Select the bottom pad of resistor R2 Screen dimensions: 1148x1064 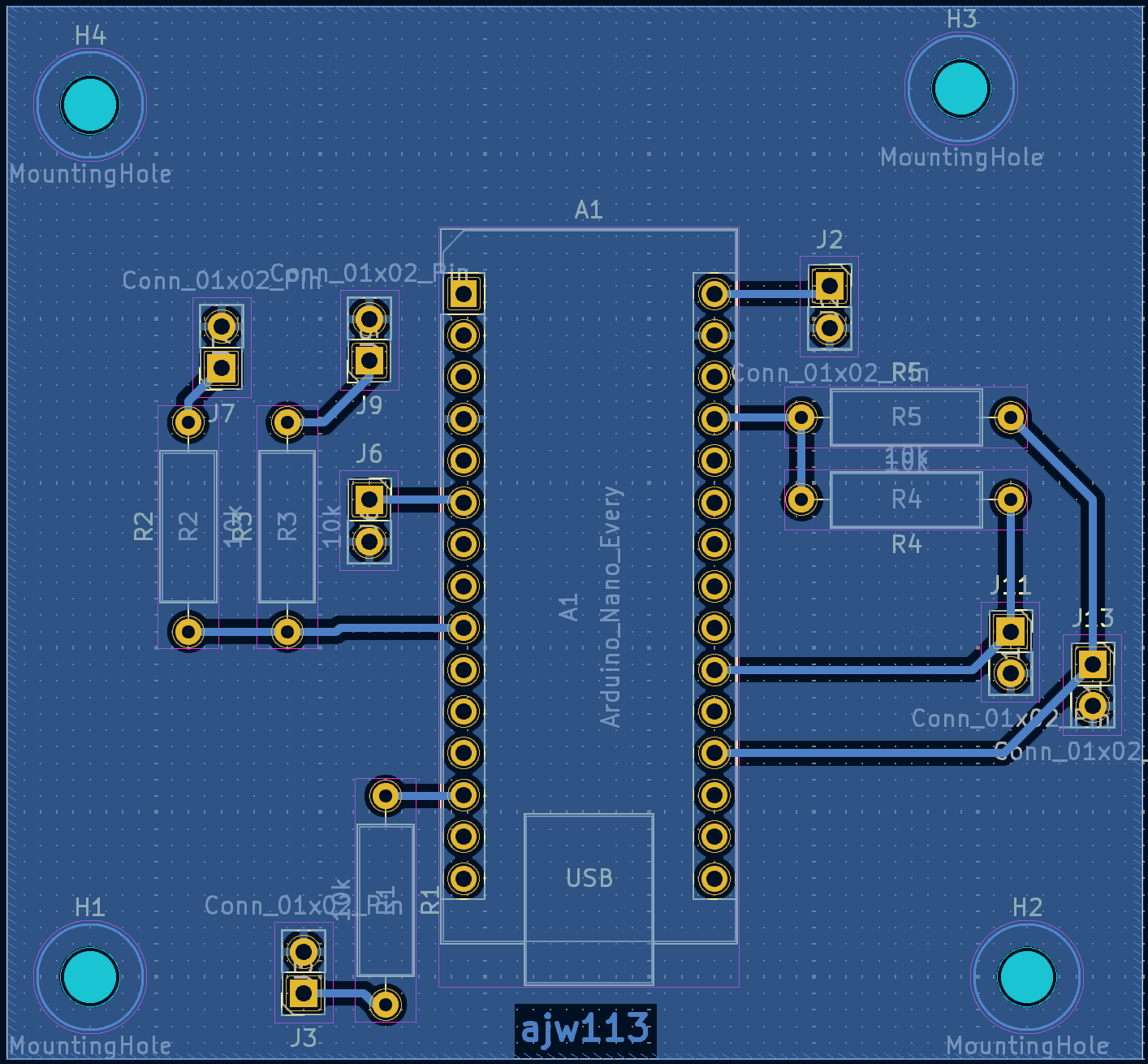[x=188, y=631]
